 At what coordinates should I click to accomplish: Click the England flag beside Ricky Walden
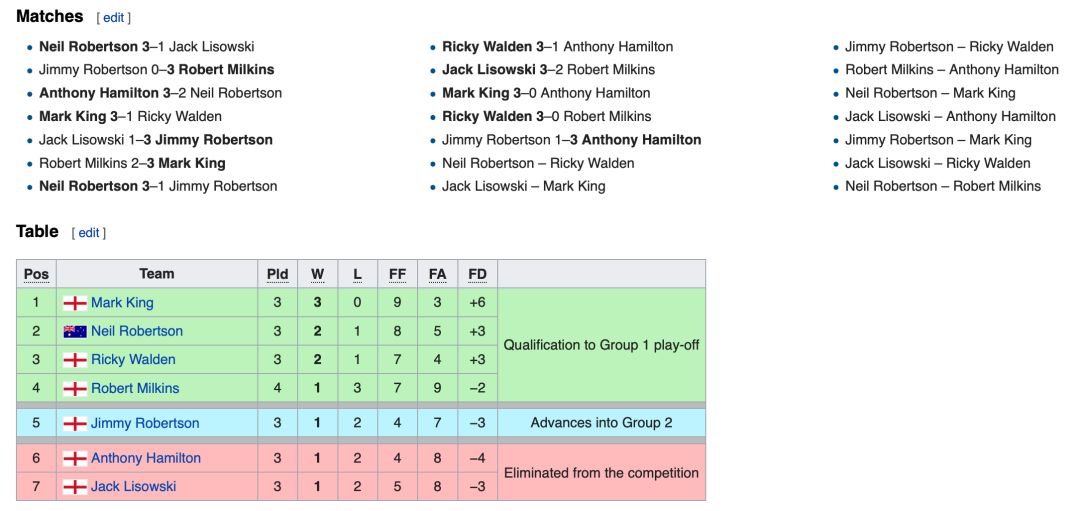tap(75, 360)
